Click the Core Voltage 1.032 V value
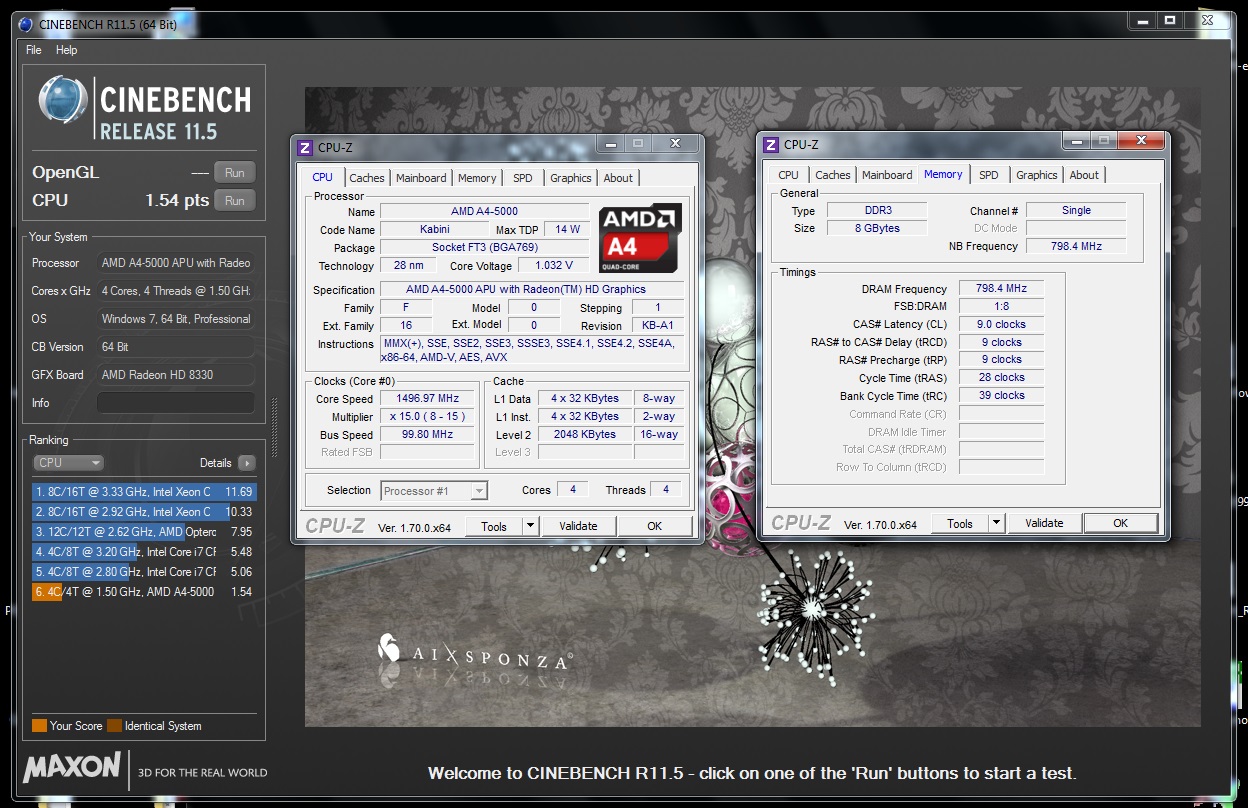This screenshot has height=808, width=1248. (554, 266)
